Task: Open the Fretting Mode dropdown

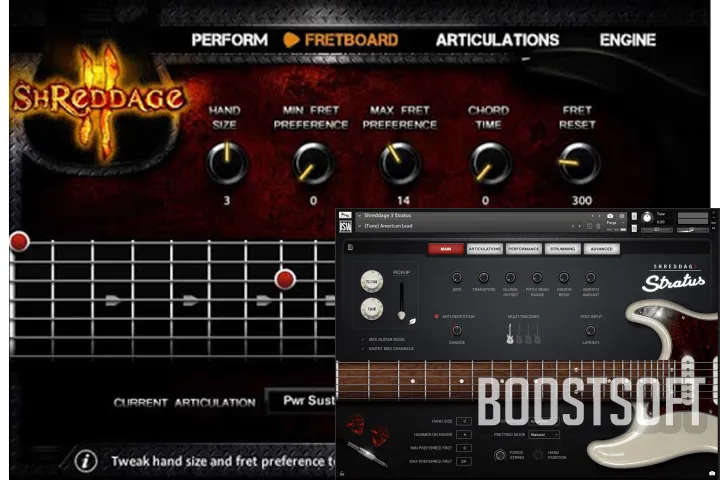Action: coord(545,434)
